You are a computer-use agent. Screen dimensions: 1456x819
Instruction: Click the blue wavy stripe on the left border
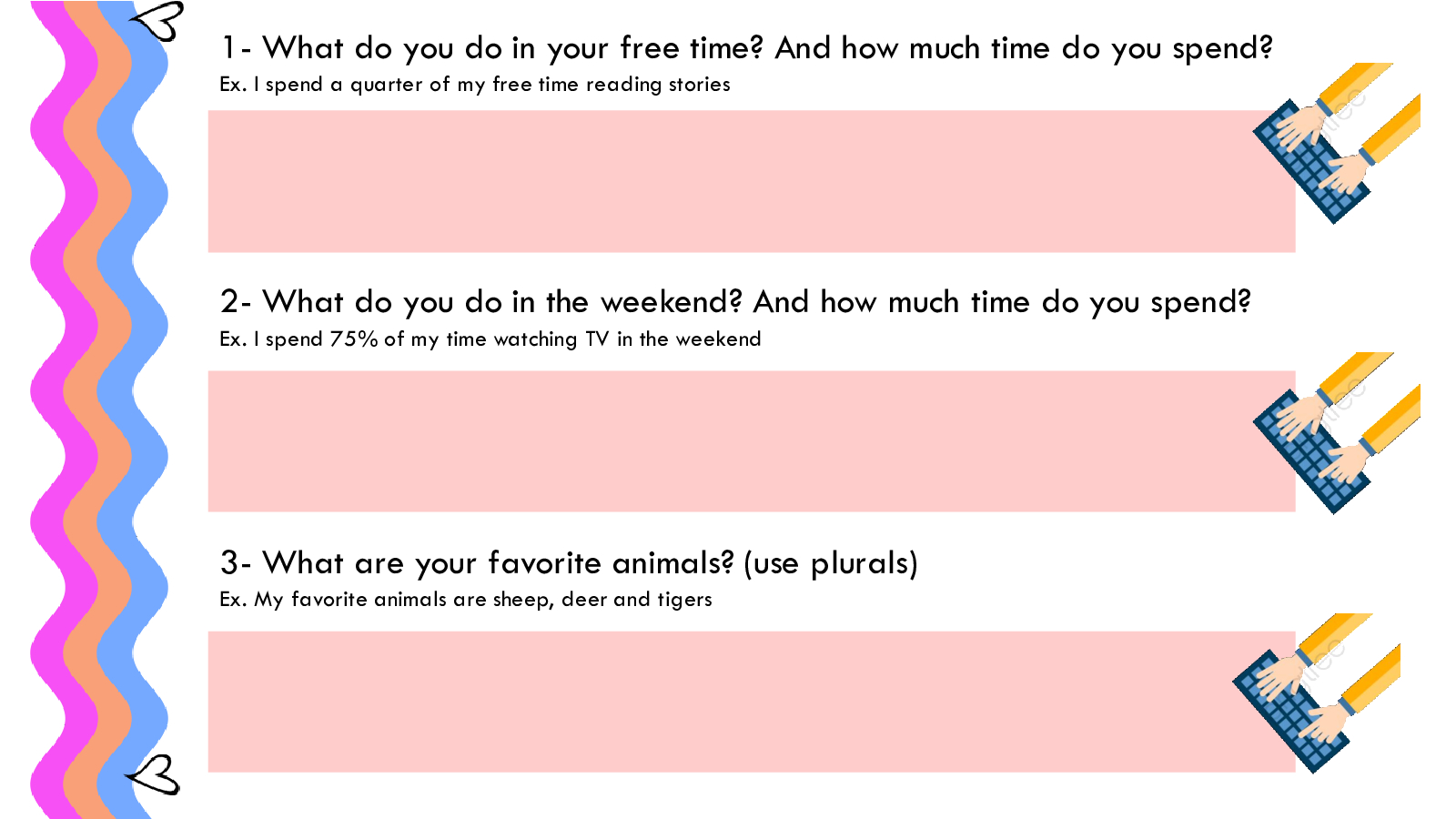(x=116, y=390)
